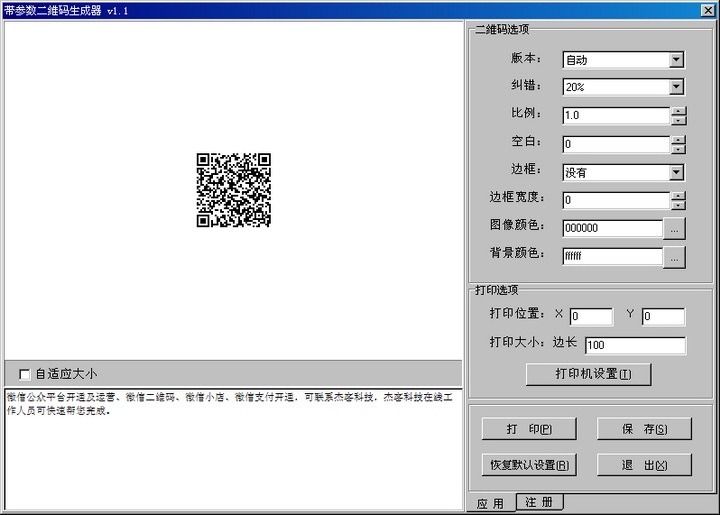720x515 pixels.
Task: Switch to the 应用 tab
Action: click(490, 504)
